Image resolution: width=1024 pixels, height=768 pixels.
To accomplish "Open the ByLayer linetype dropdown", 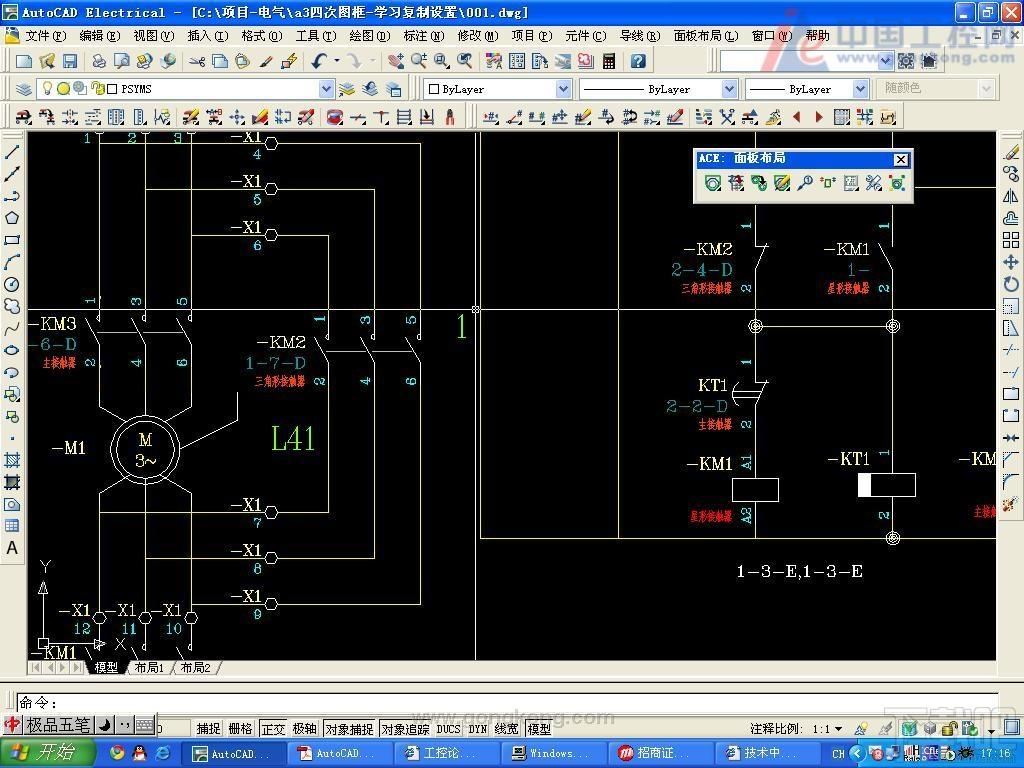I will coord(729,89).
